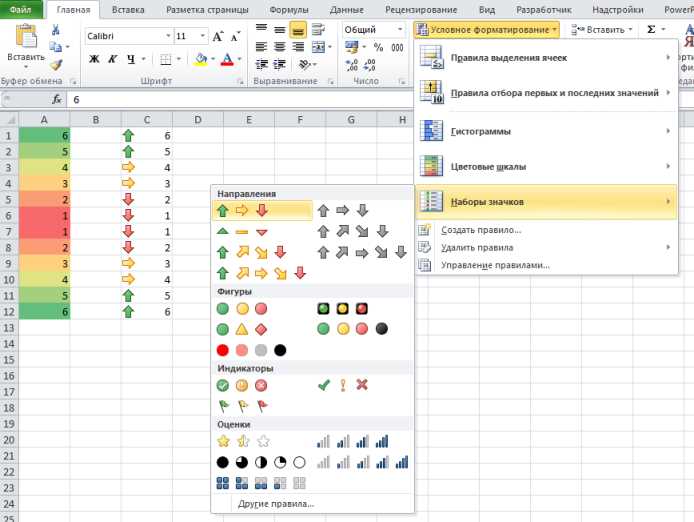Click Другие правила... at the gallery bottom
694x522 pixels.
pos(276,504)
